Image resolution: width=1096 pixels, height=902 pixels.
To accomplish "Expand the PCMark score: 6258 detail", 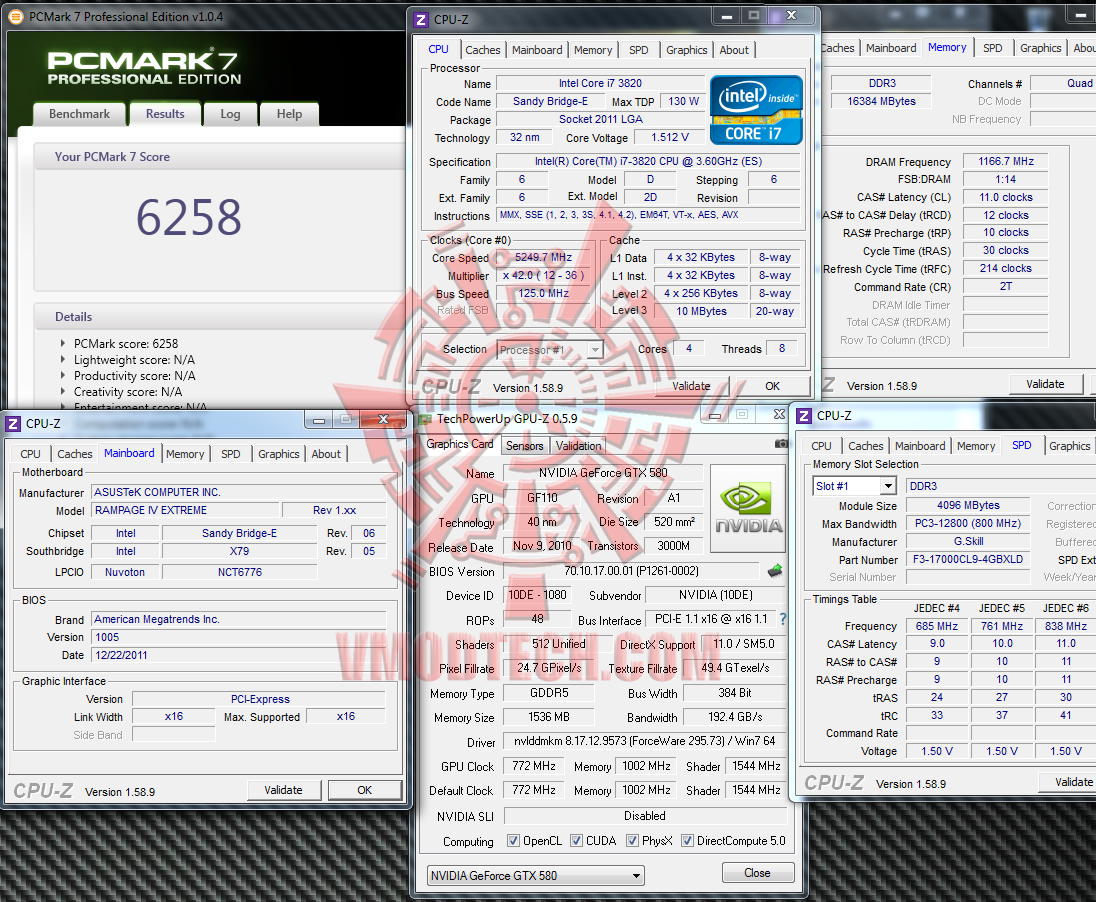I will [63, 343].
